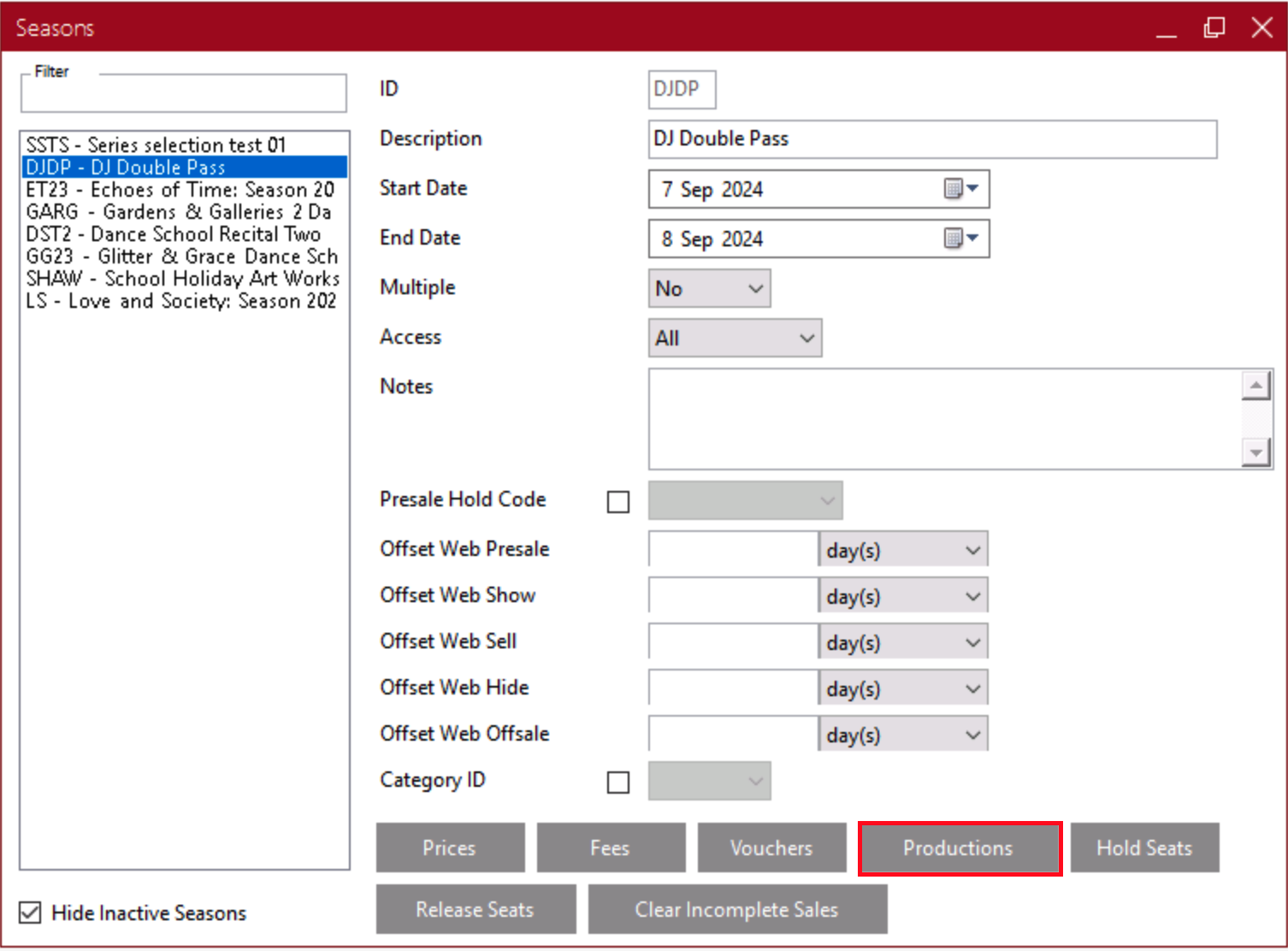Click the Prices button
Image resolution: width=1288 pixels, height=951 pixels.
coord(450,848)
